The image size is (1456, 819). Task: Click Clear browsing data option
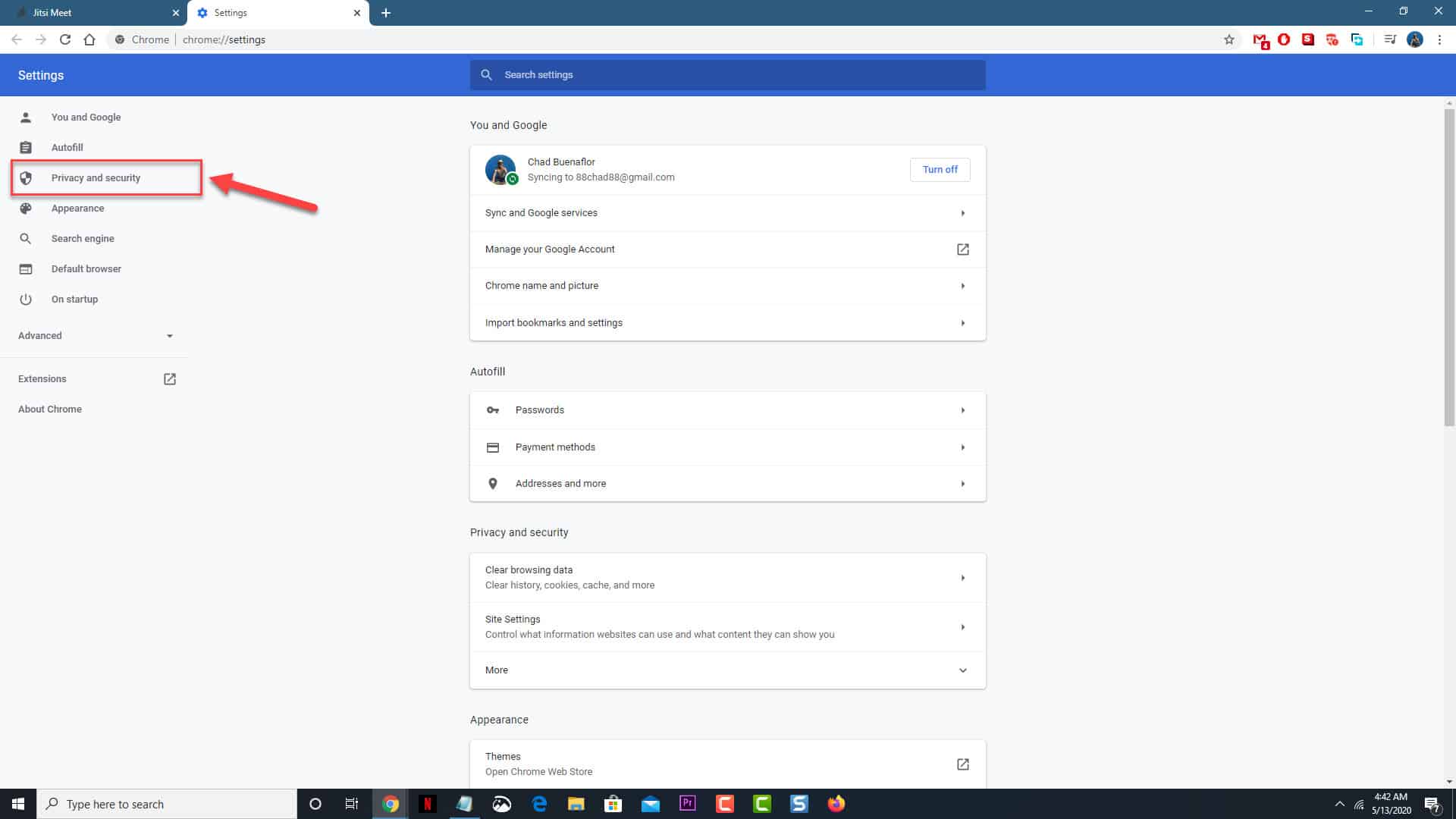coord(728,577)
